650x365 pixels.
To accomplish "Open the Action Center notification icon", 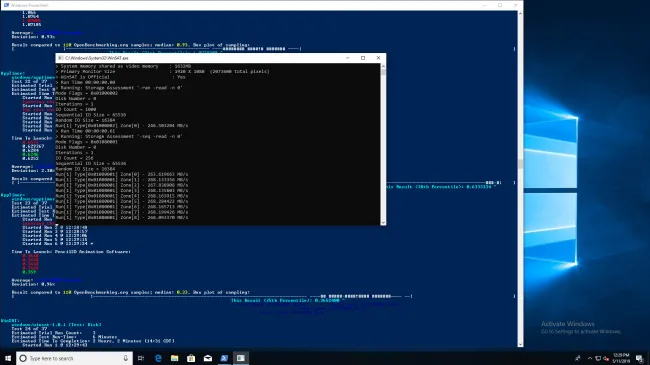I will click(x=640, y=358).
